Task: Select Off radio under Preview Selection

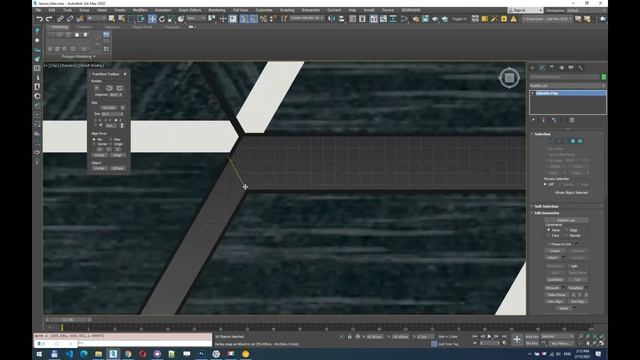Action: pyautogui.click(x=545, y=184)
